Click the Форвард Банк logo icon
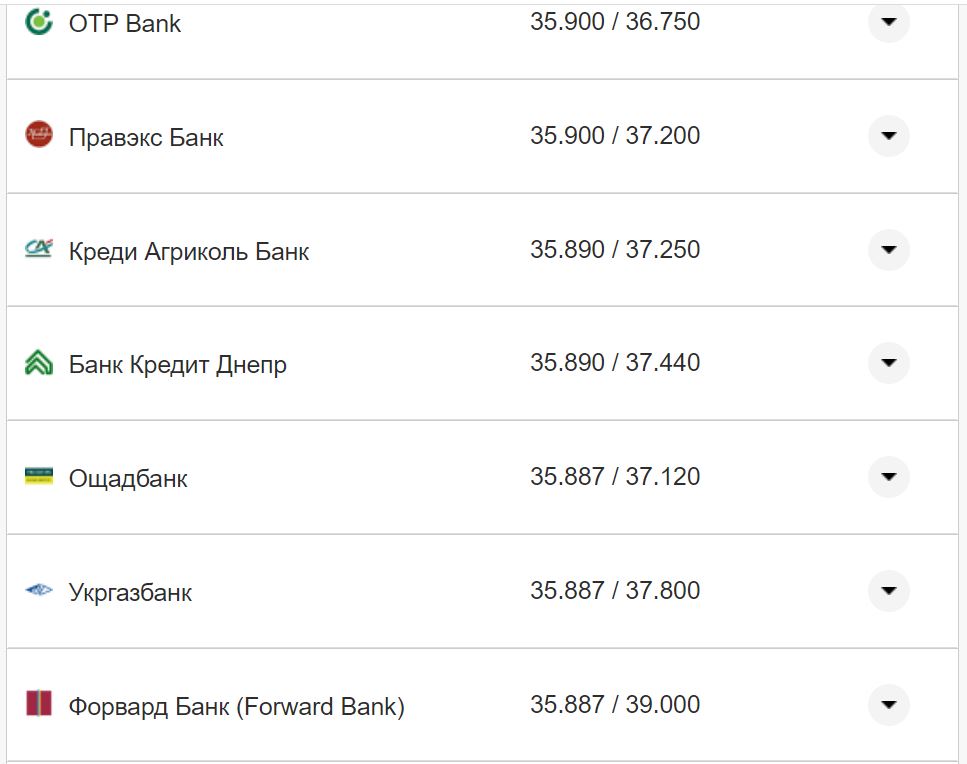Viewport: 967px width, 764px height. pyautogui.click(x=39, y=704)
